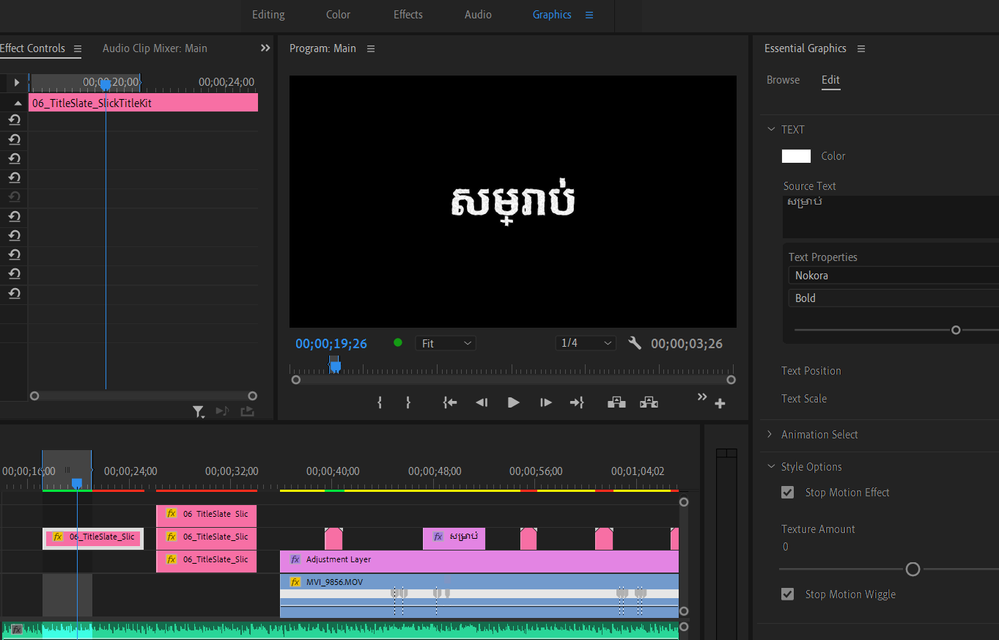Select the MVI_9856.MOV video clip
The width and height of the screenshot is (999, 640).
pos(479,595)
